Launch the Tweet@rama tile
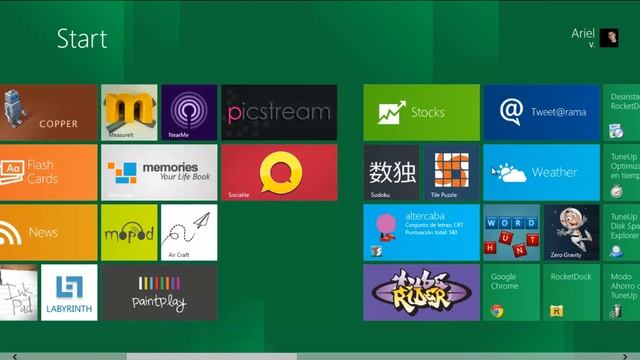Screen dimensions: 640x360 coord(542,112)
